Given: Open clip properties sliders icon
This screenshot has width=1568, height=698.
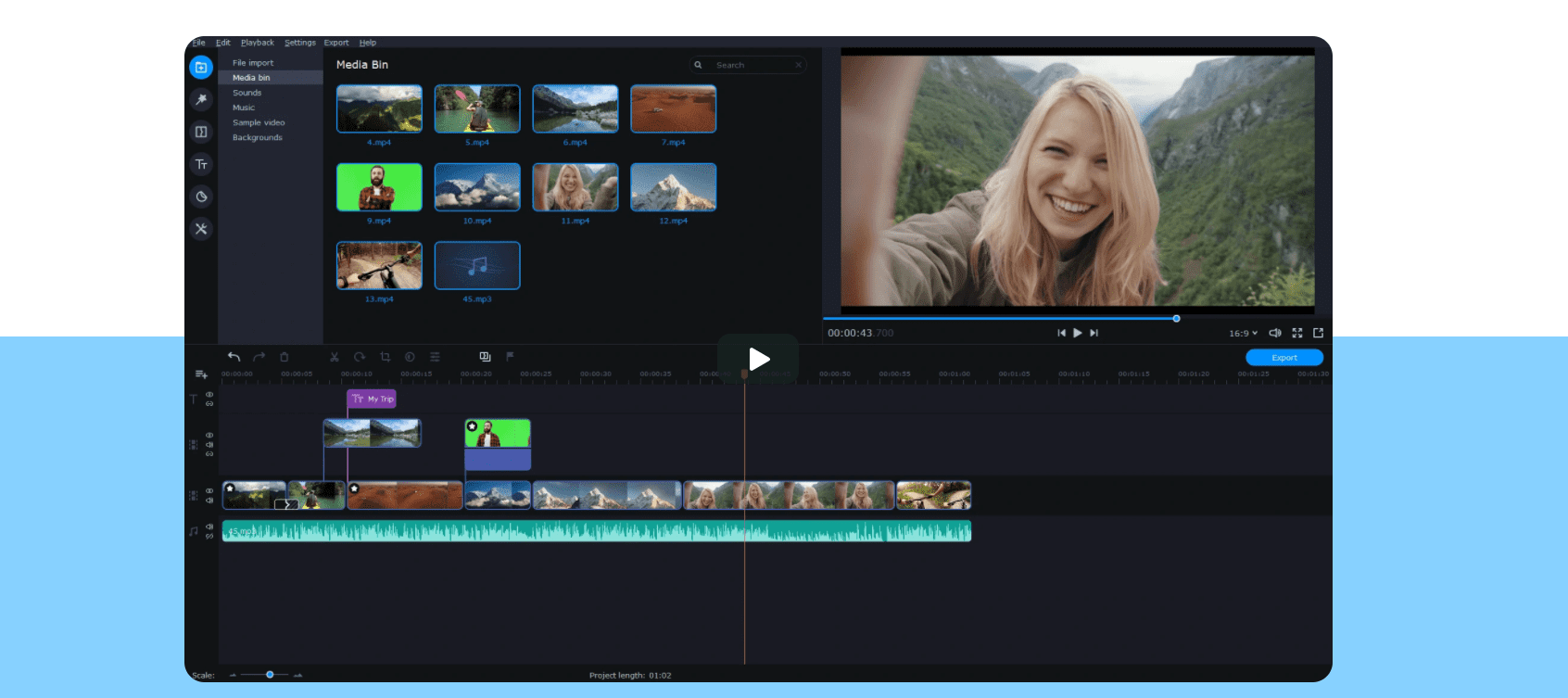Looking at the screenshot, I should 435,357.
